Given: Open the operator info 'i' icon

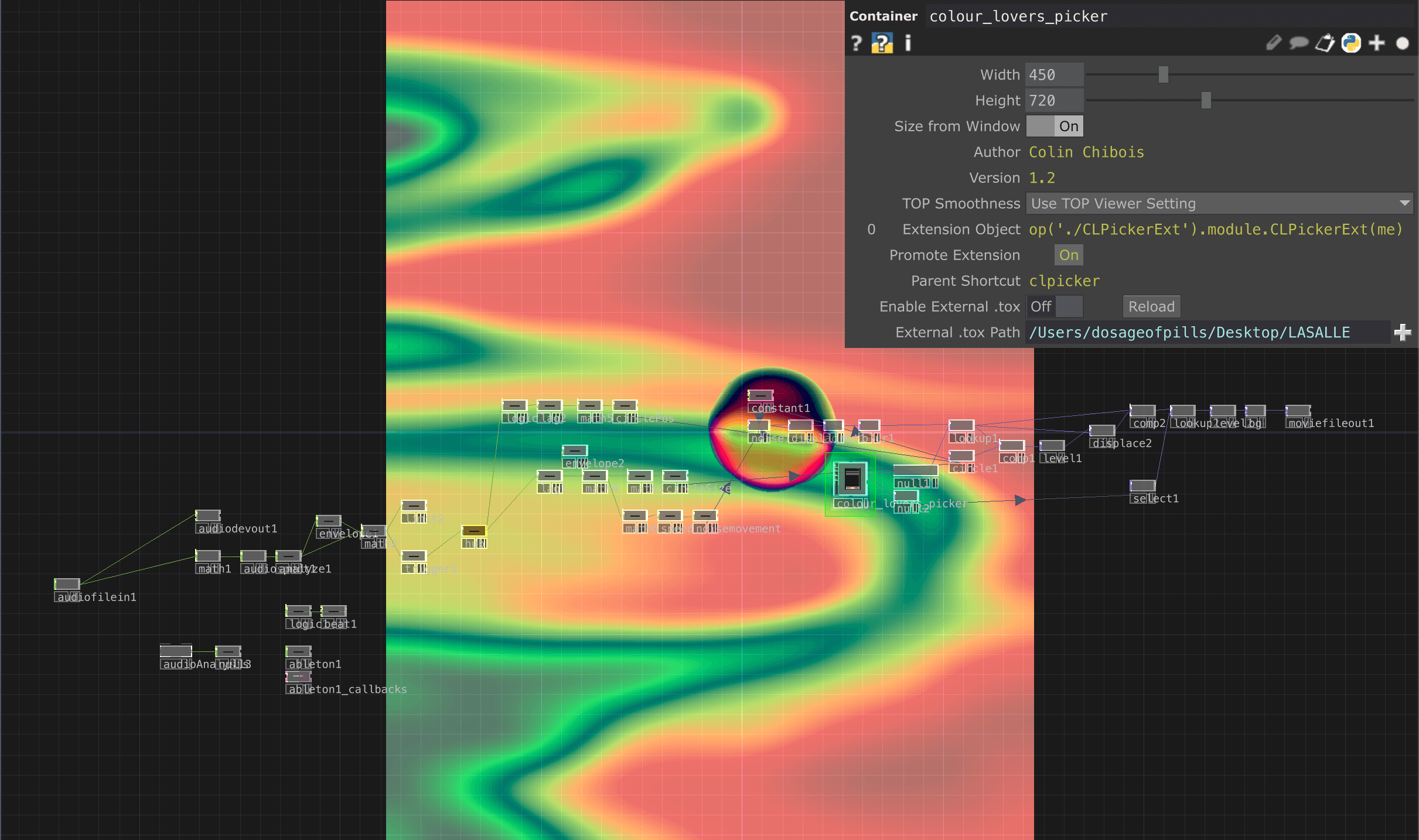Looking at the screenshot, I should 908,43.
